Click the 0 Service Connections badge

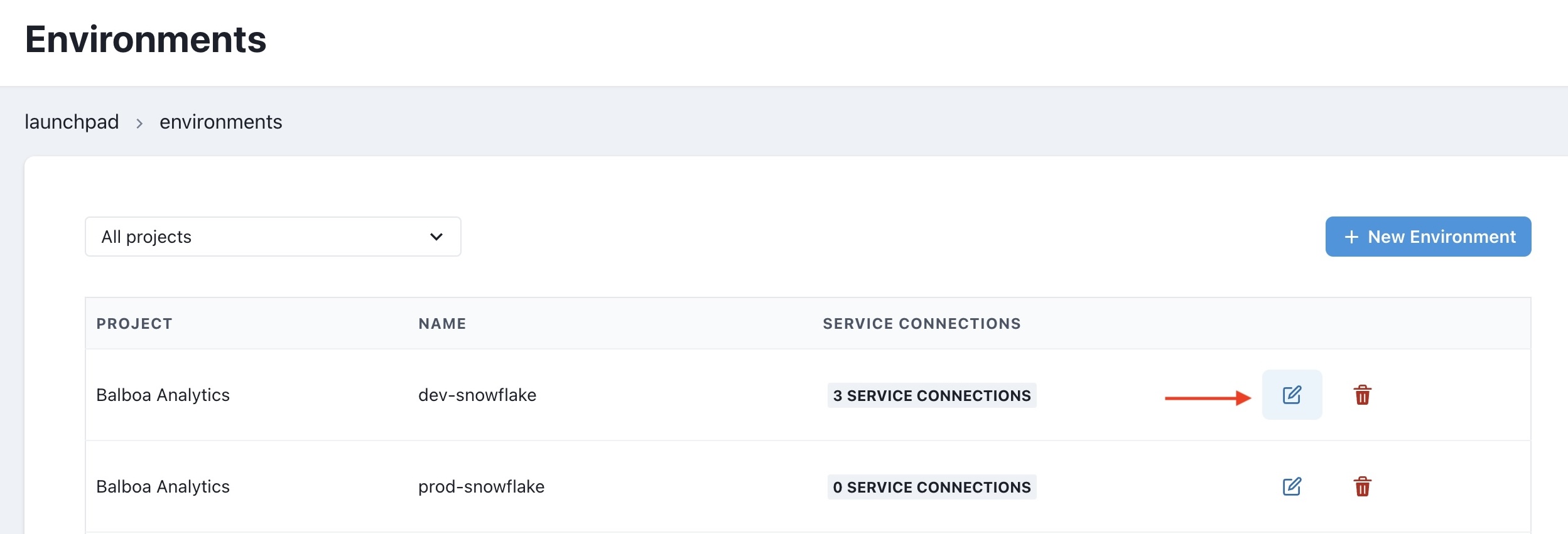pos(932,487)
